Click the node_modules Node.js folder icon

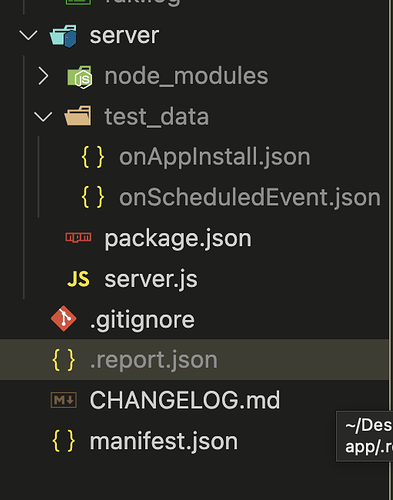[80, 77]
